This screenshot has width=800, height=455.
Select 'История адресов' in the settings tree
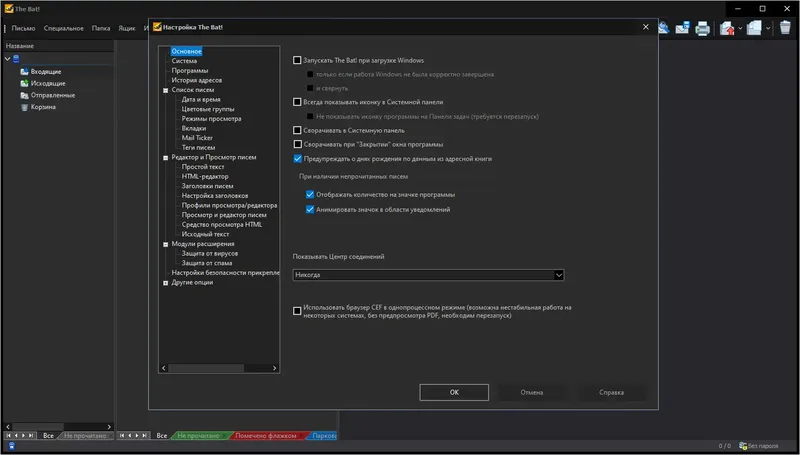coord(196,80)
